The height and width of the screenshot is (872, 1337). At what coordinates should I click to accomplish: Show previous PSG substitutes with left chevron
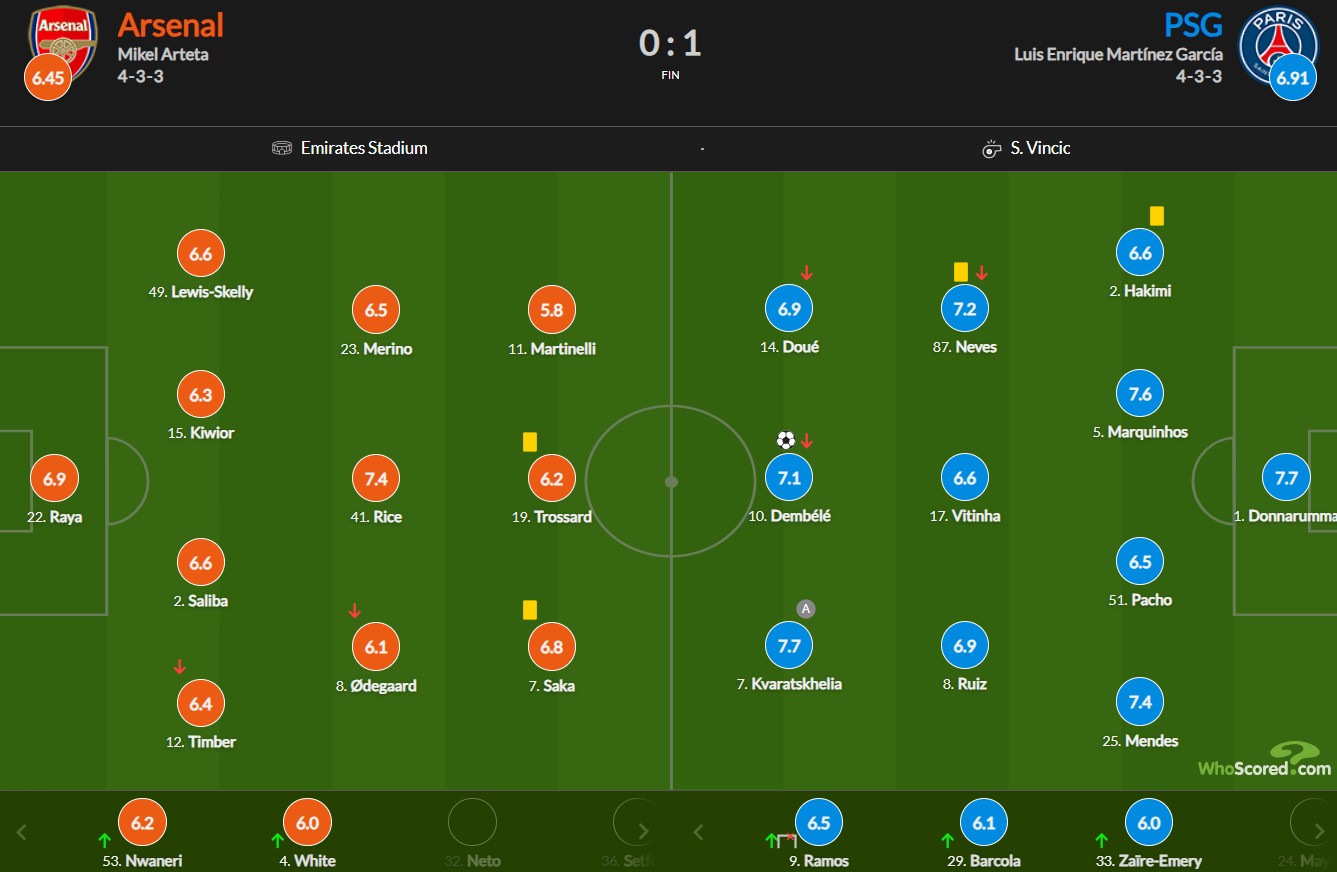click(699, 832)
